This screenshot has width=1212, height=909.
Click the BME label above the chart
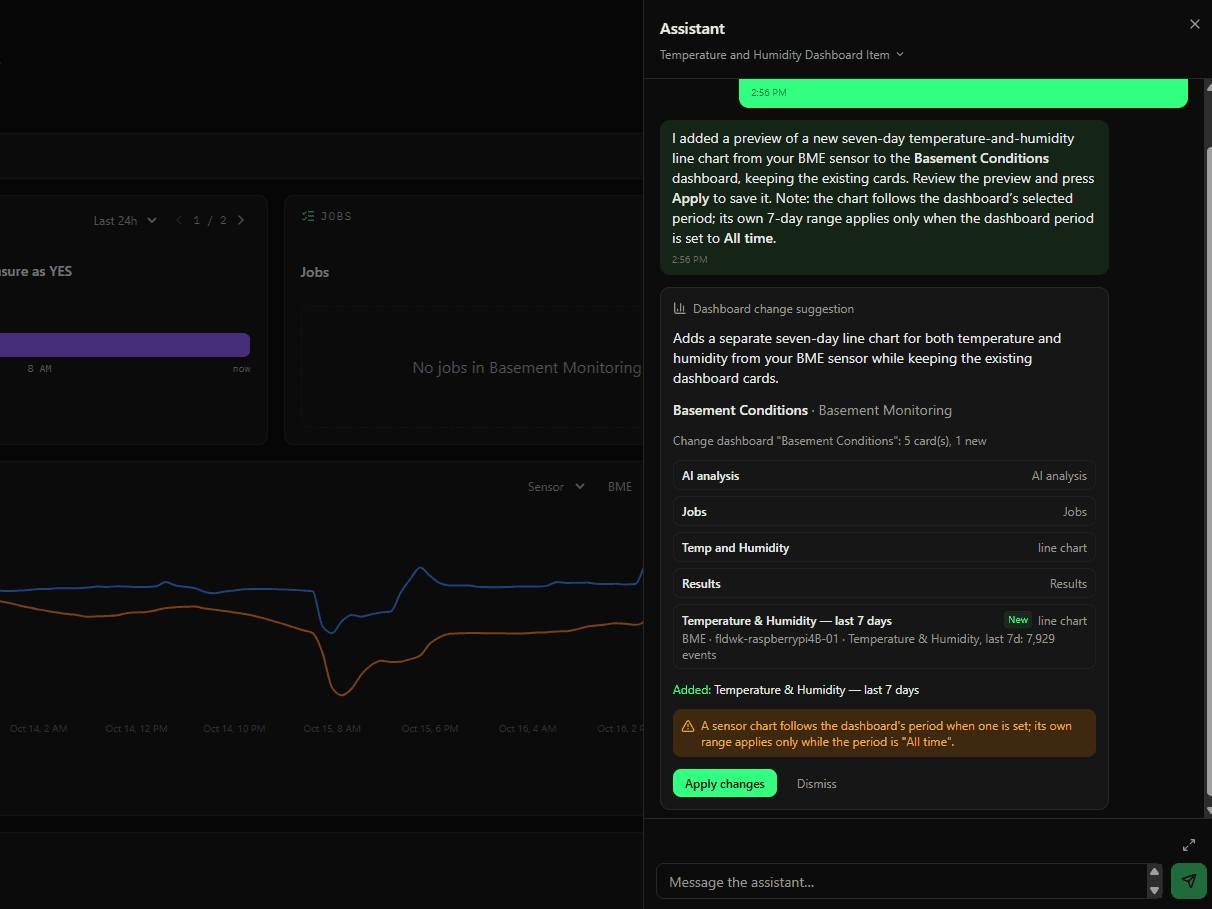pos(620,487)
